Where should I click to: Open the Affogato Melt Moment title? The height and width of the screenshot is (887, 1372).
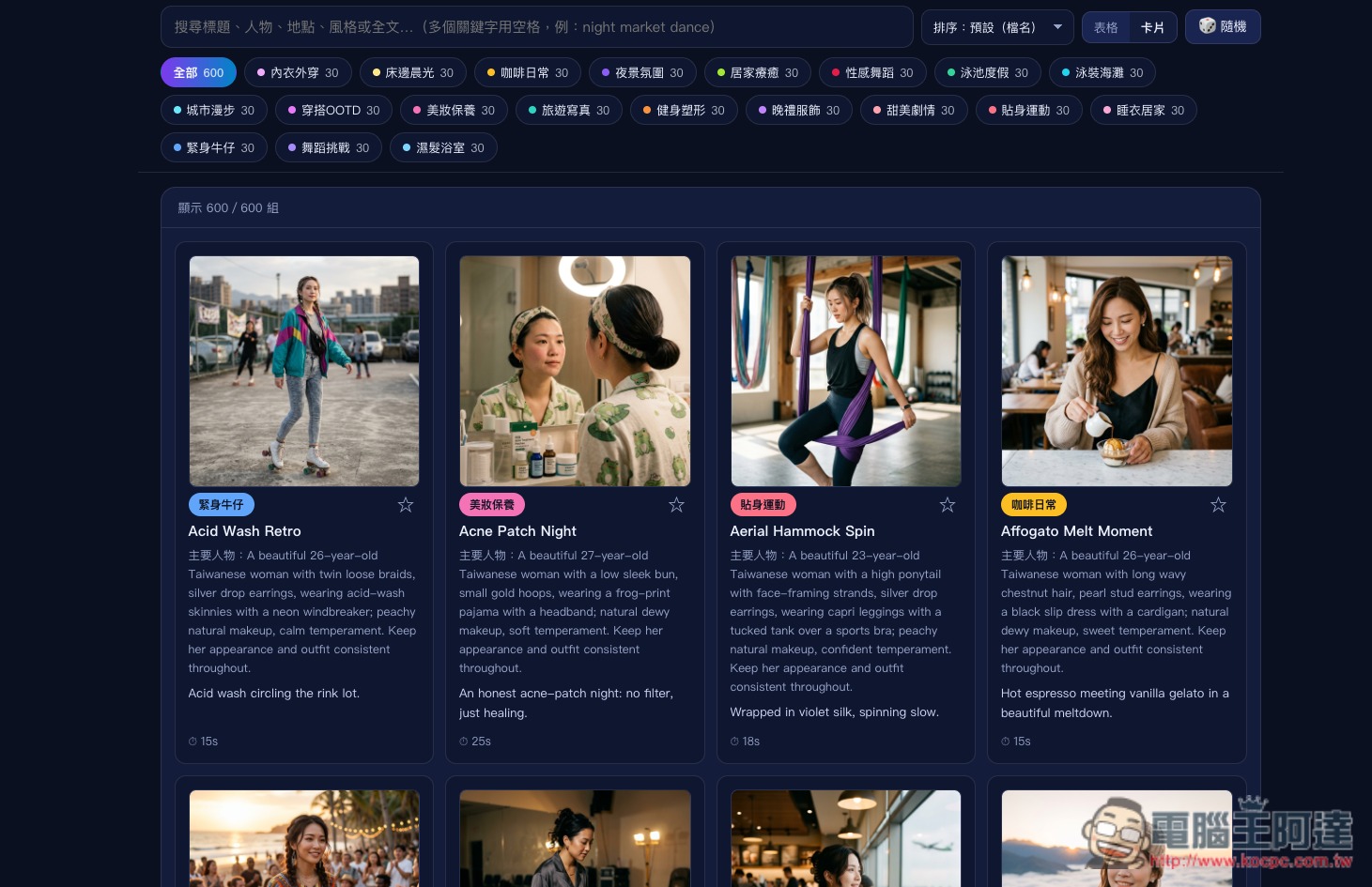click(x=1076, y=531)
